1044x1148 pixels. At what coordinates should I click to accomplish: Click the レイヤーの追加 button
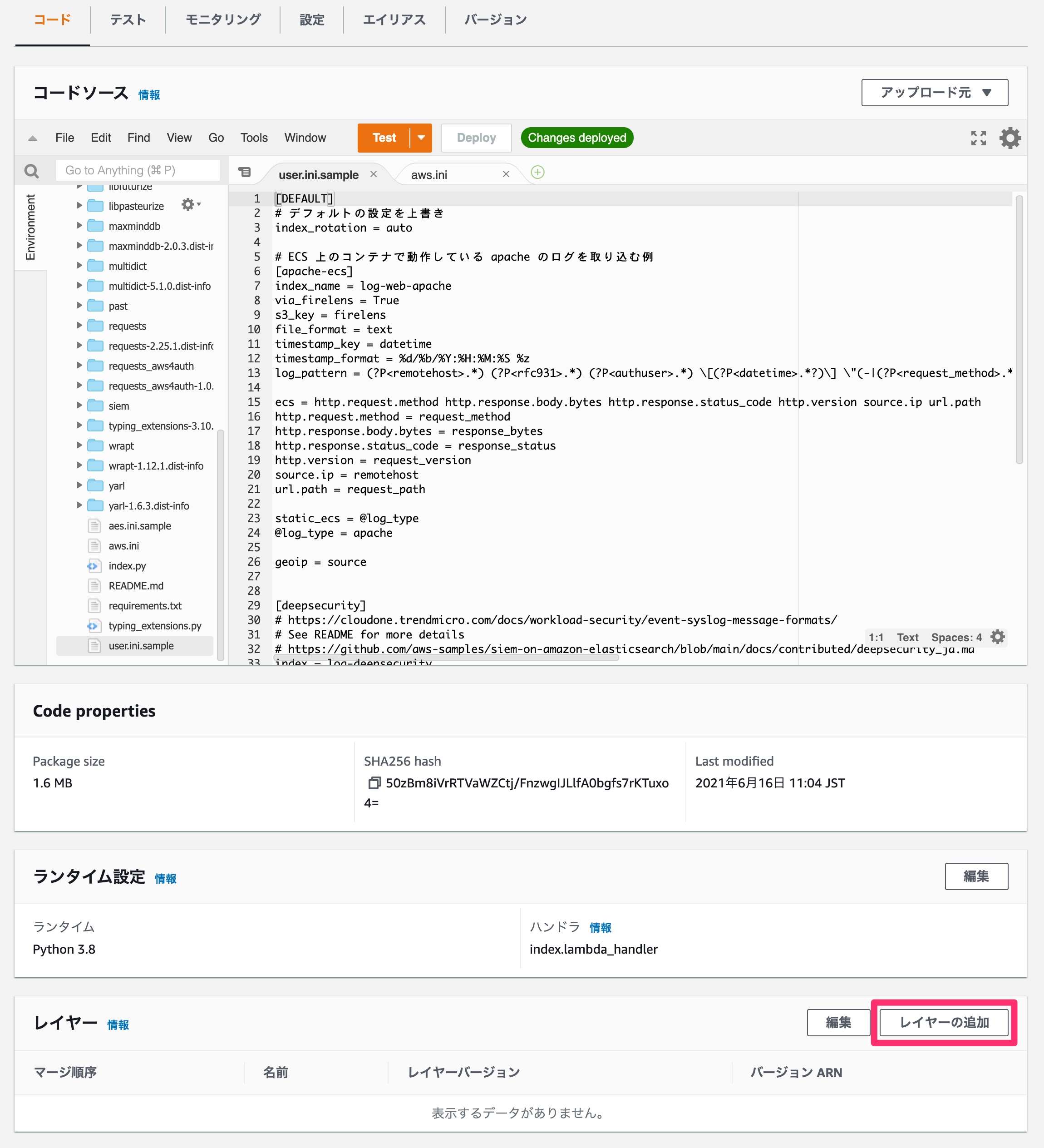pos(942,1022)
